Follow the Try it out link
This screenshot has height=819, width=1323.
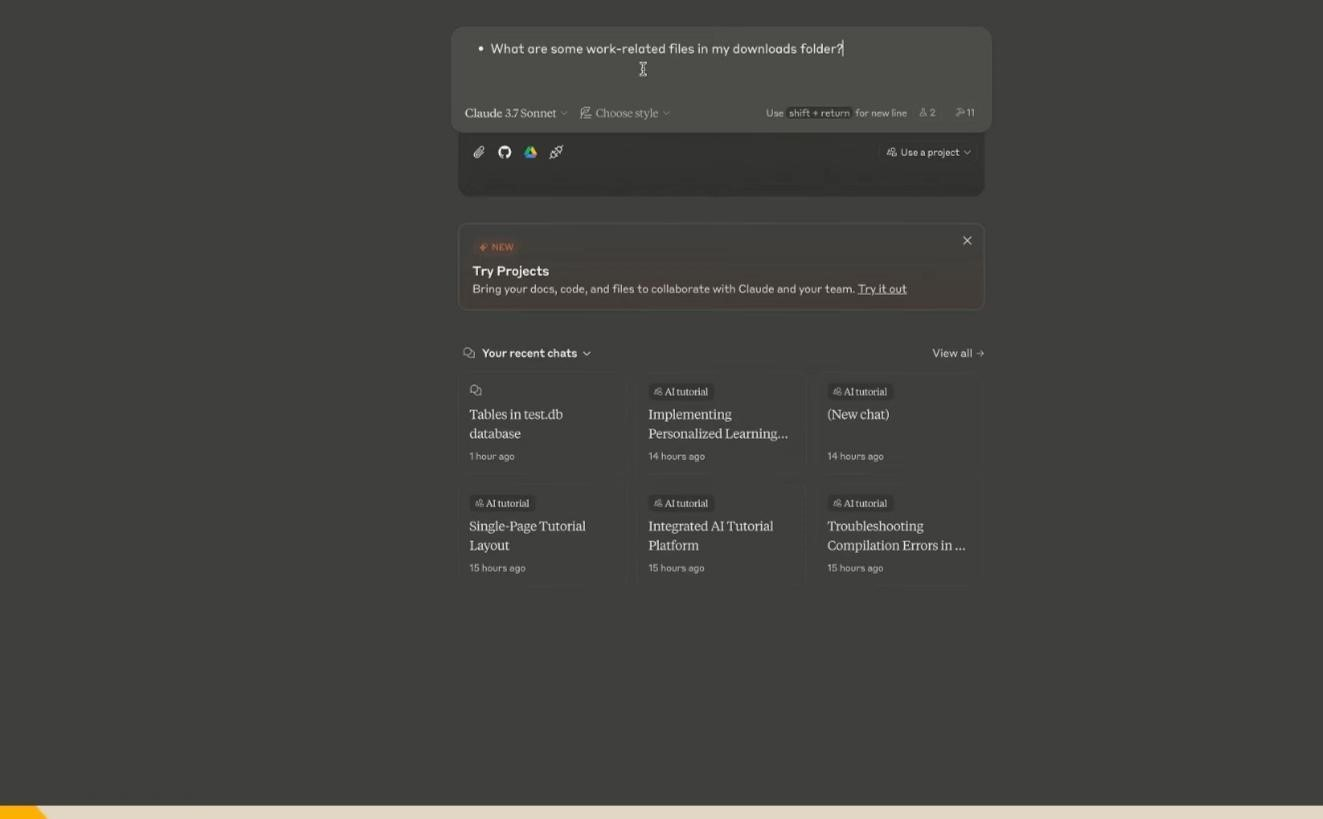(881, 289)
